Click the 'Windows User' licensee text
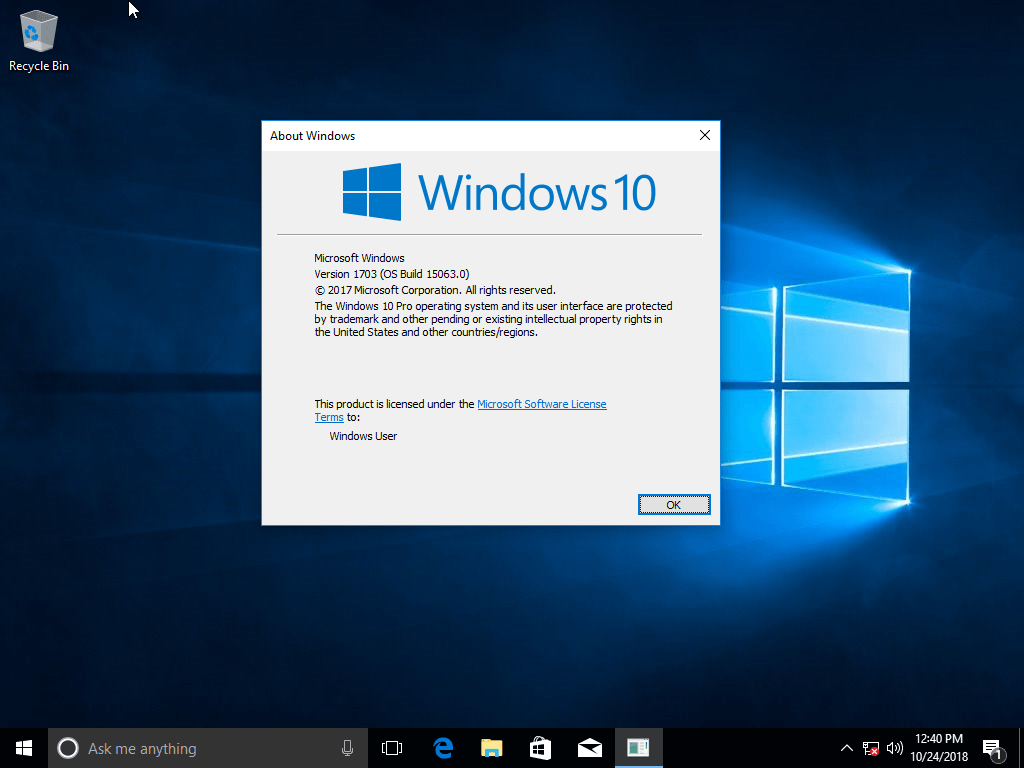 point(363,436)
